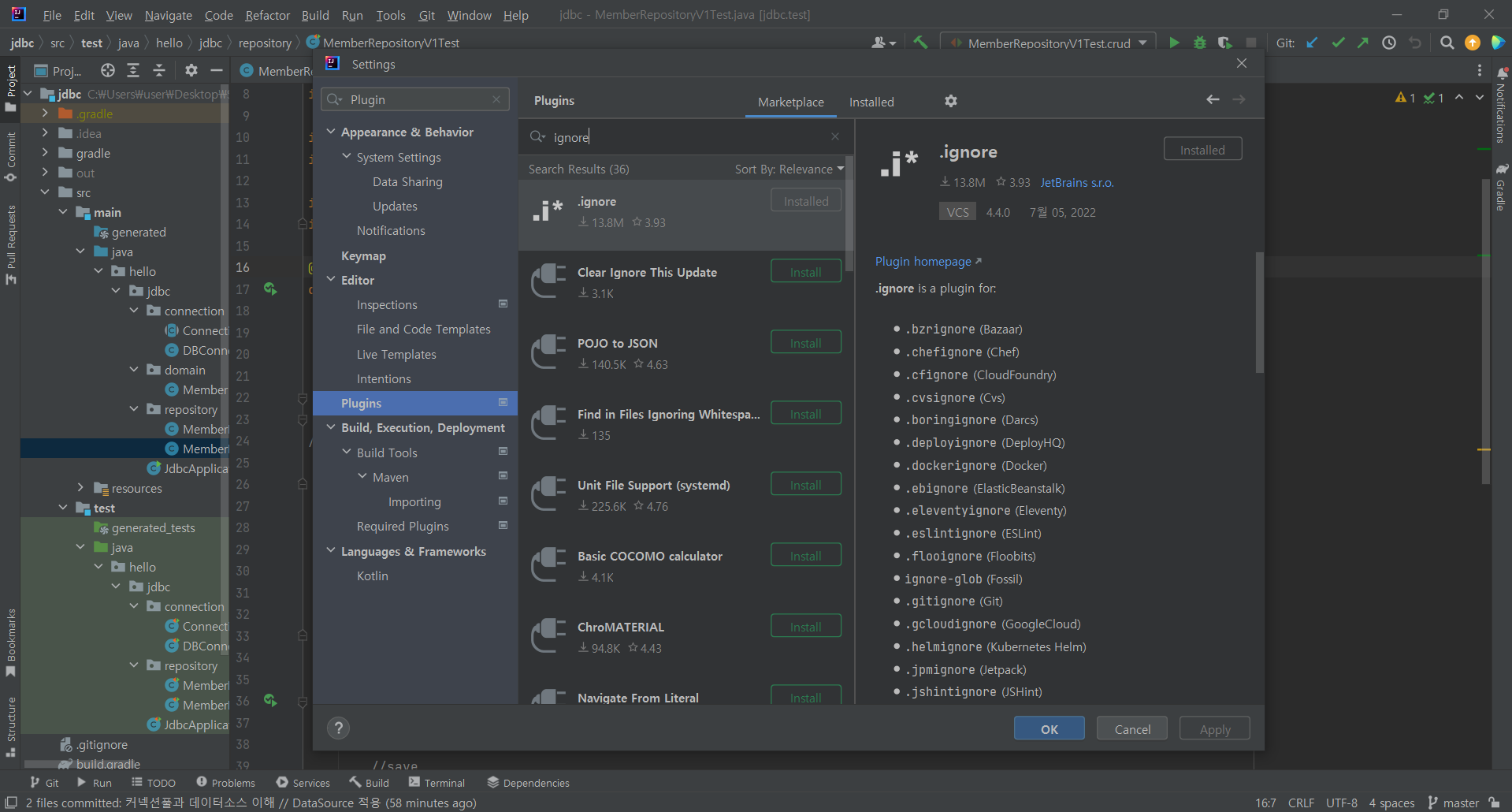Screen dimensions: 1512x812
Task: Run with Coverage icon in toolbar
Action: coord(1224,43)
